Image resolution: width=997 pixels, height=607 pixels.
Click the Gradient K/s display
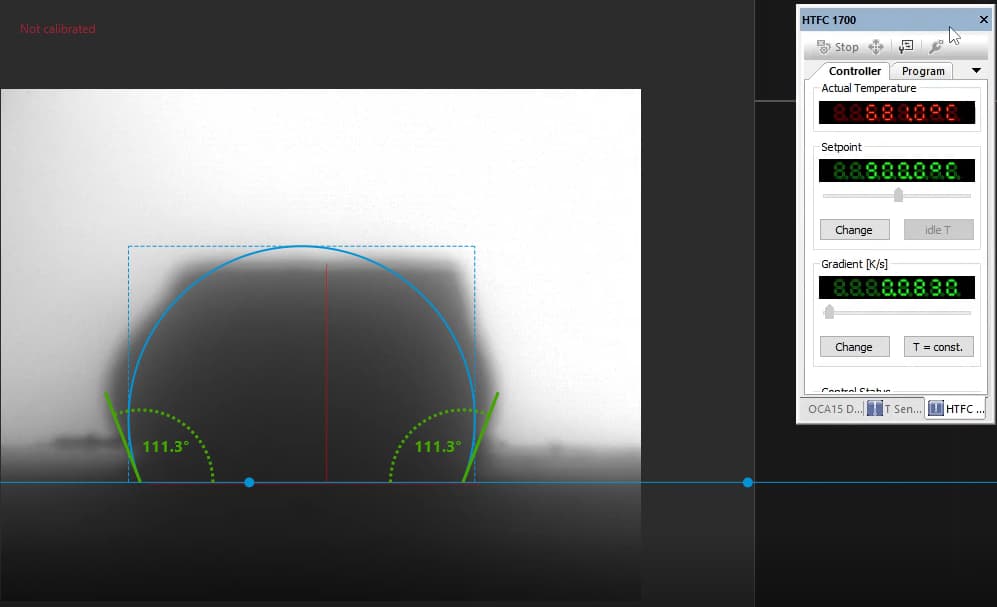click(897, 287)
